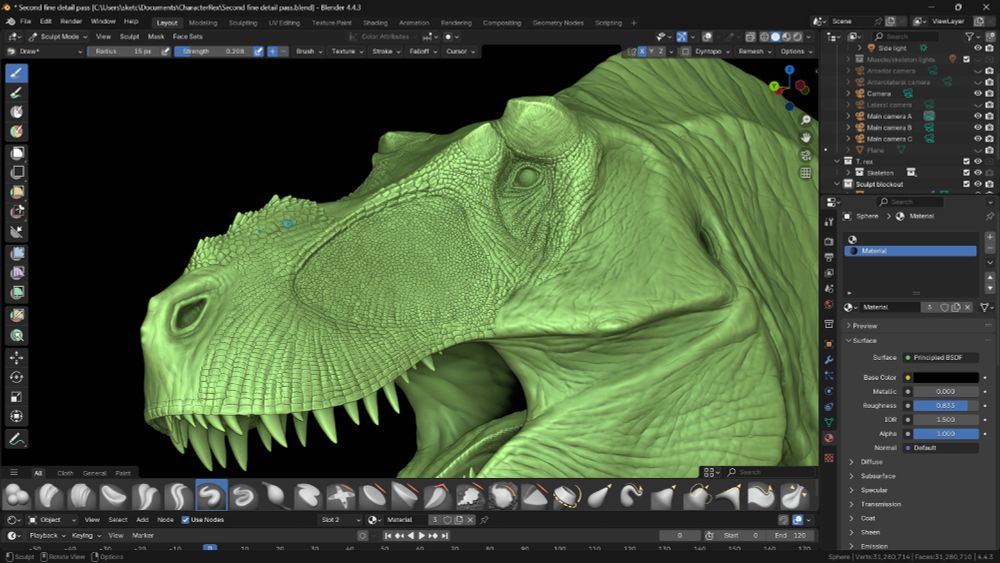This screenshot has width=1000, height=563.
Task: Toggle camera view icon in the viewport
Action: pos(805,156)
